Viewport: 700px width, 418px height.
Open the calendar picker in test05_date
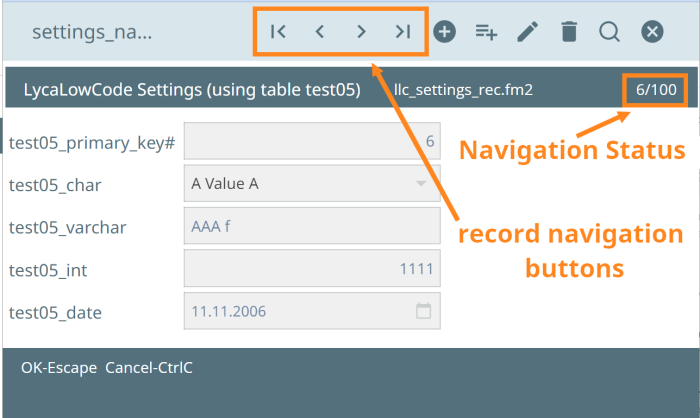point(423,311)
